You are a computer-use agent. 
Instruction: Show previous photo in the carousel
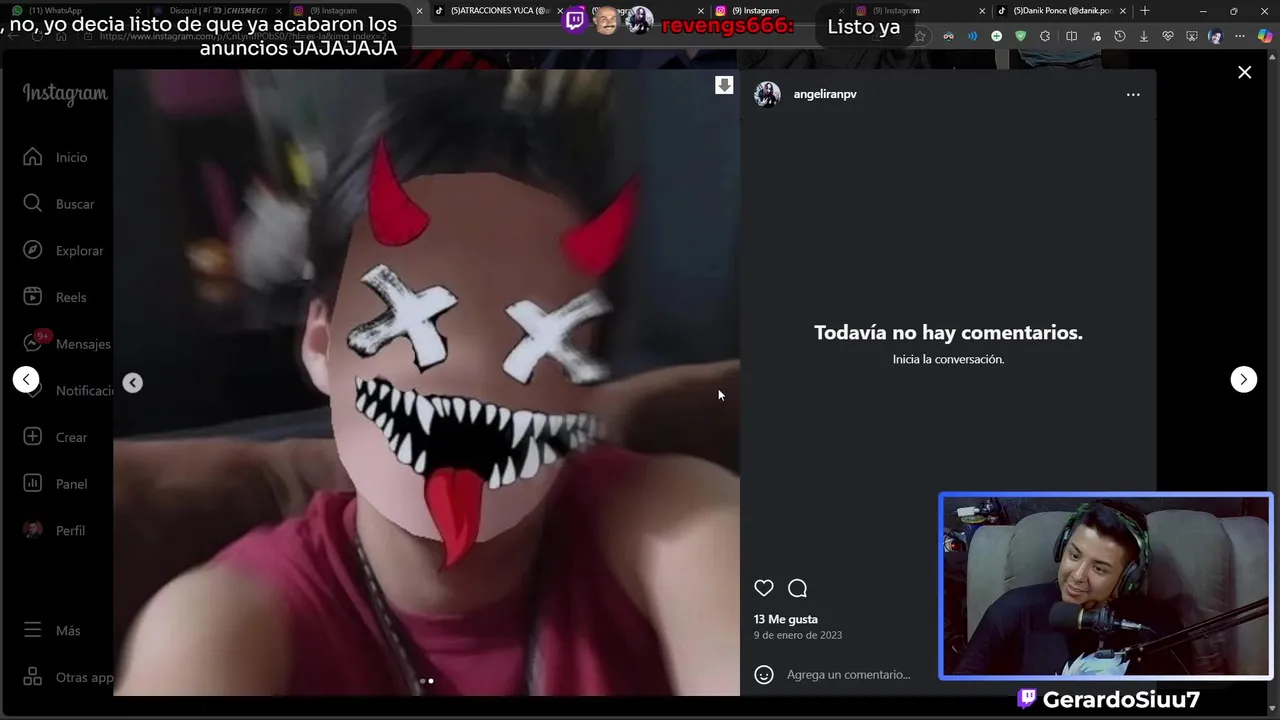(132, 383)
